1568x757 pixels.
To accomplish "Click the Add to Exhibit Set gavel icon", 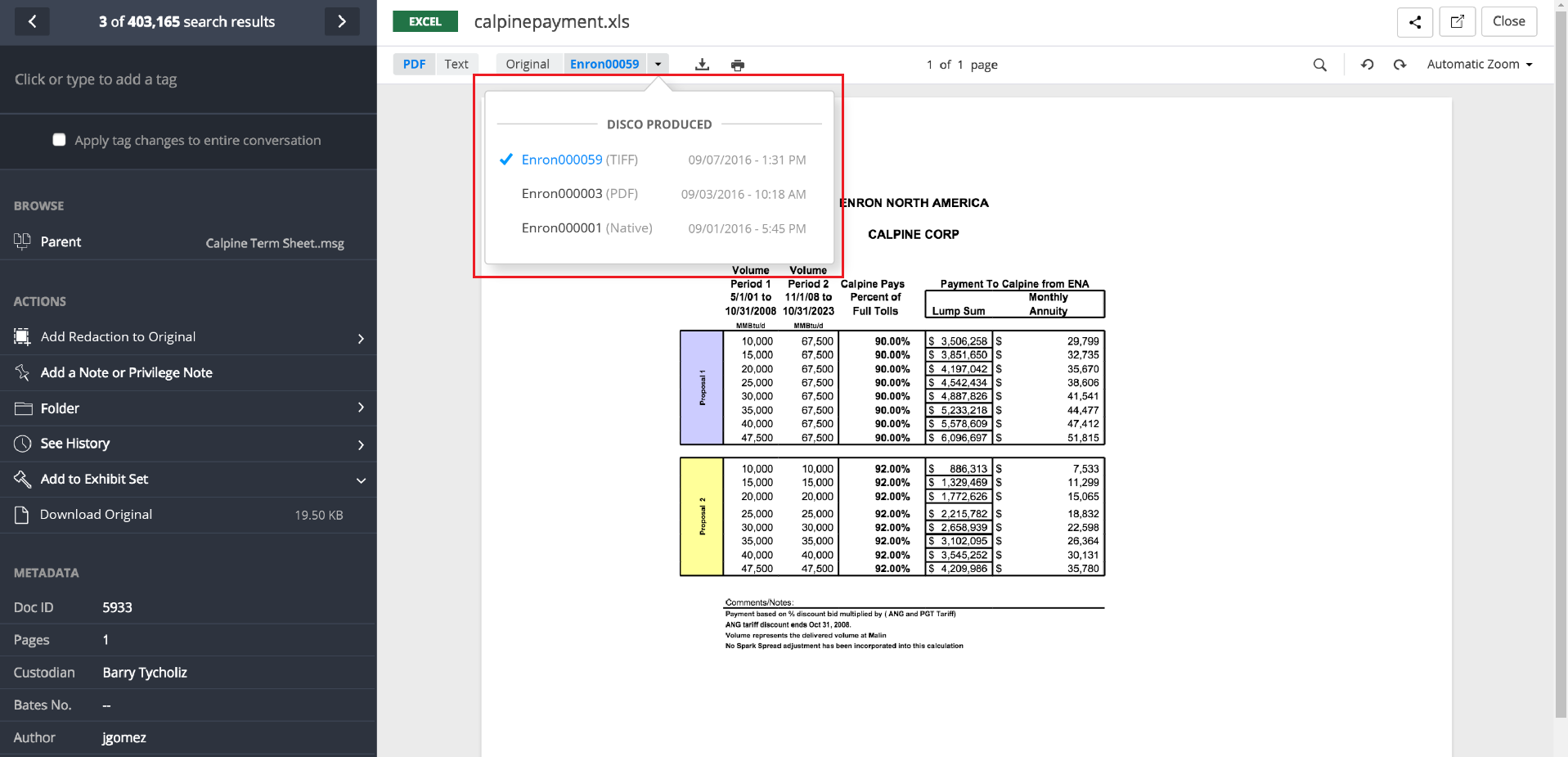I will (22, 479).
